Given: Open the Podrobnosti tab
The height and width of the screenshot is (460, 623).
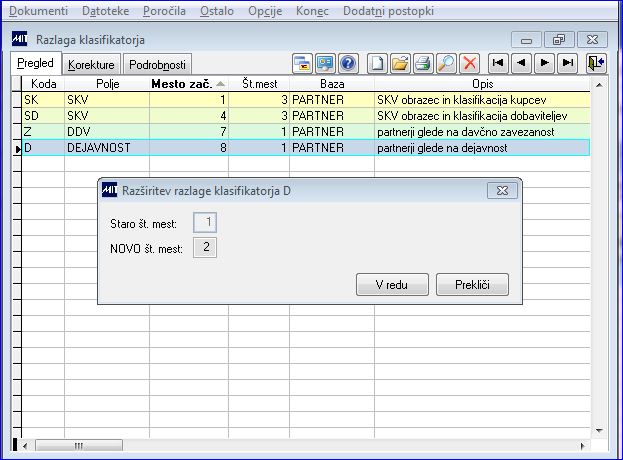Looking at the screenshot, I should [157, 65].
